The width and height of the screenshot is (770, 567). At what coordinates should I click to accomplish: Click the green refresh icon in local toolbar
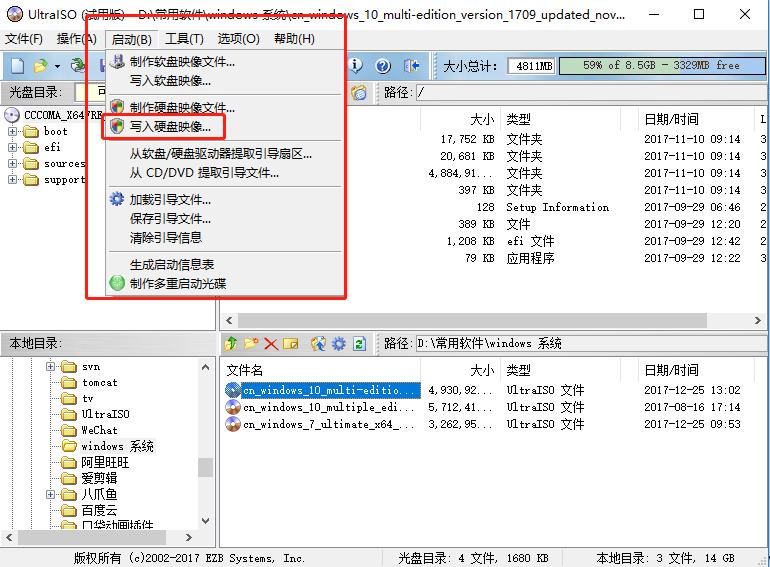tap(359, 343)
